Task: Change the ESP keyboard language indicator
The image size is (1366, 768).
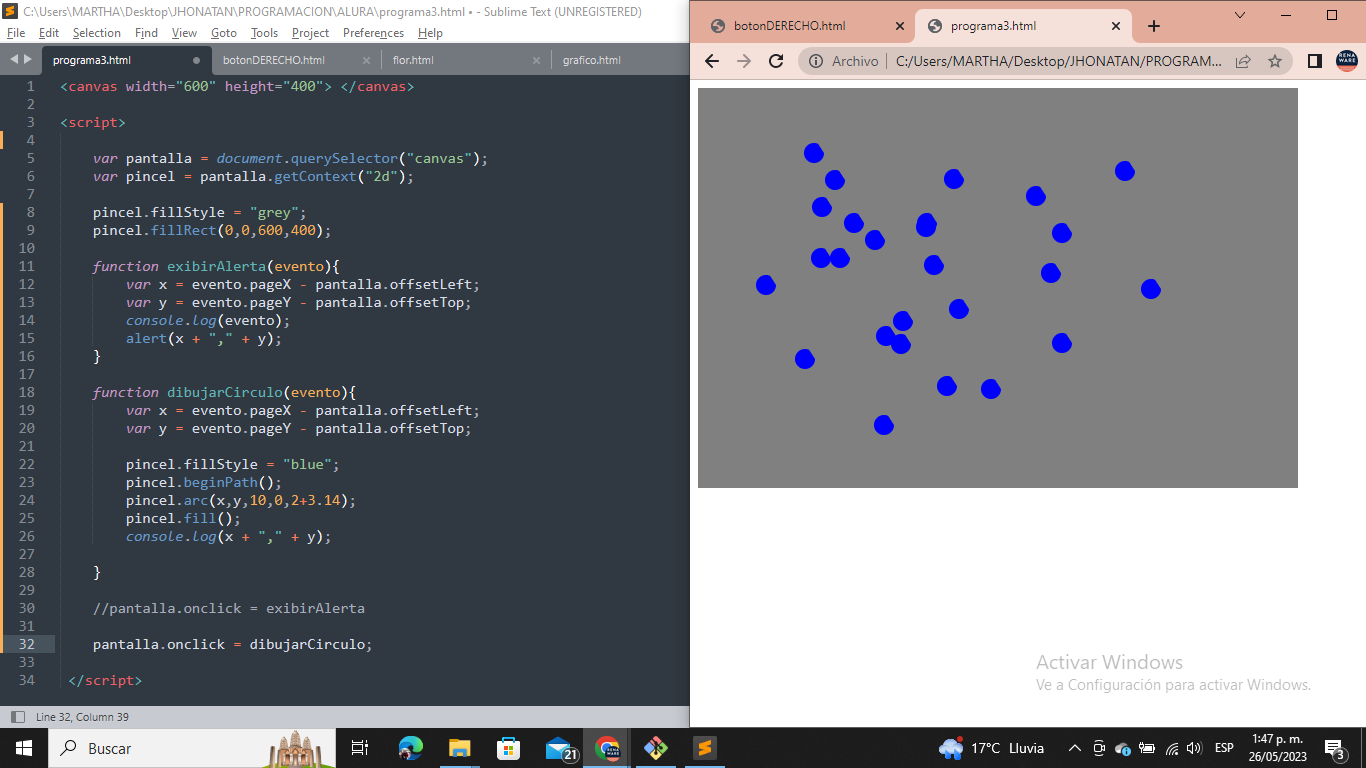Action: 1224,748
